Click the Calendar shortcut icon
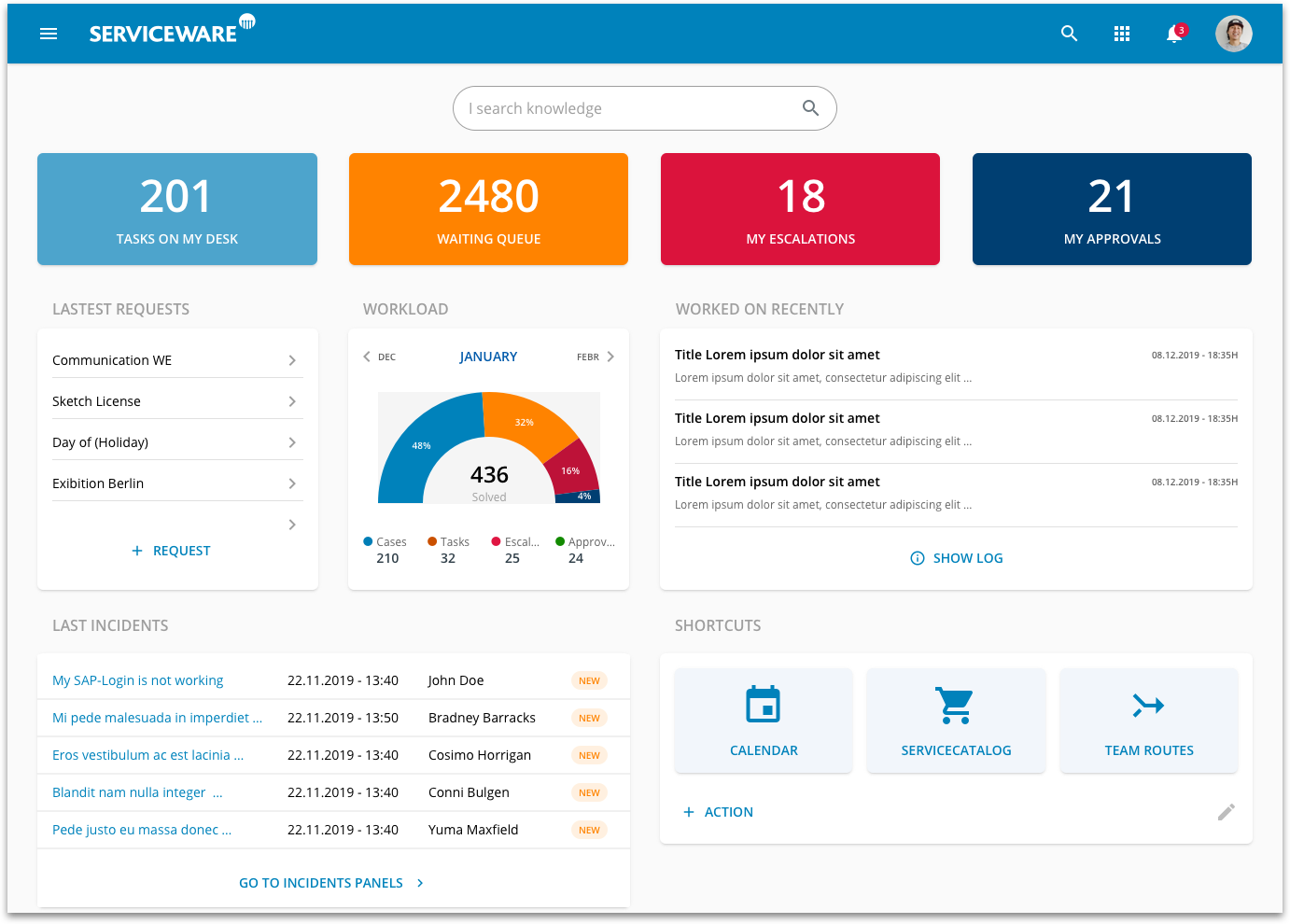Viewport: 1290px width, 924px height. click(x=763, y=706)
